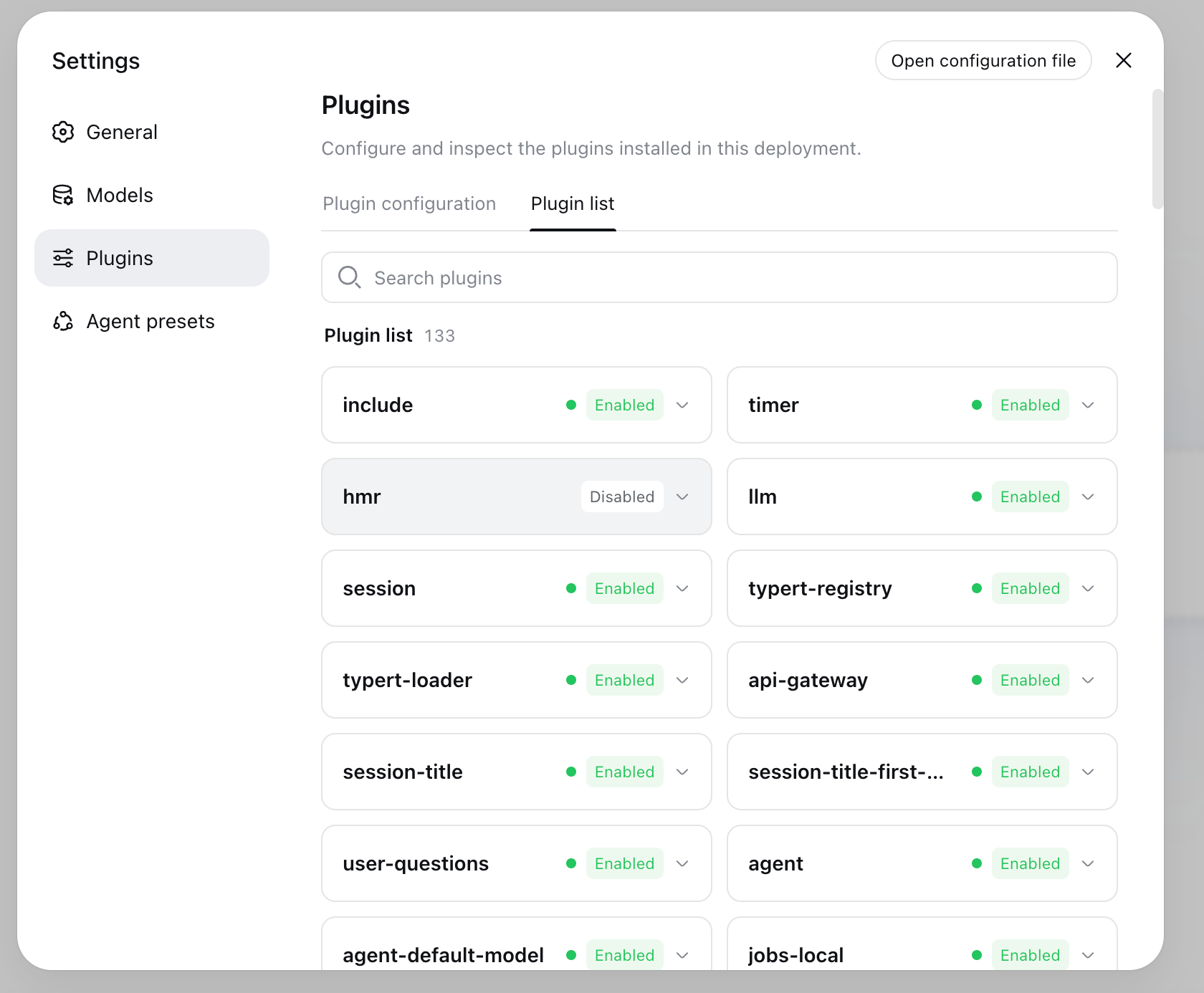Toggle Enabled badge on session plugin
The image size is (1204, 993).
pyautogui.click(x=624, y=588)
